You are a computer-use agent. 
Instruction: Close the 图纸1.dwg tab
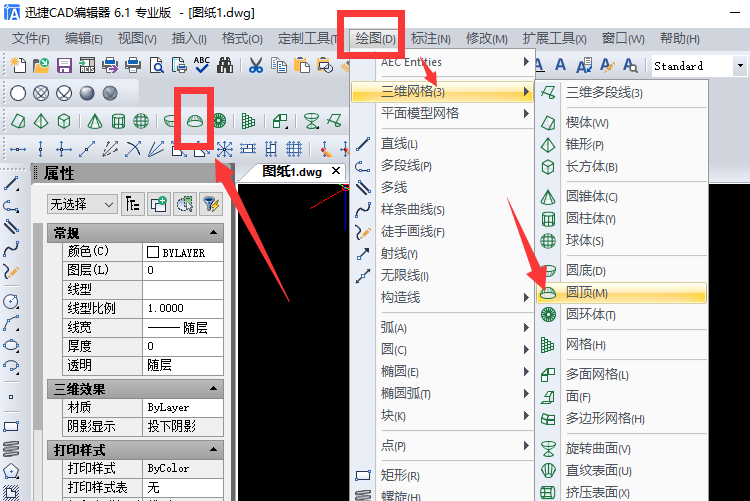(336, 171)
